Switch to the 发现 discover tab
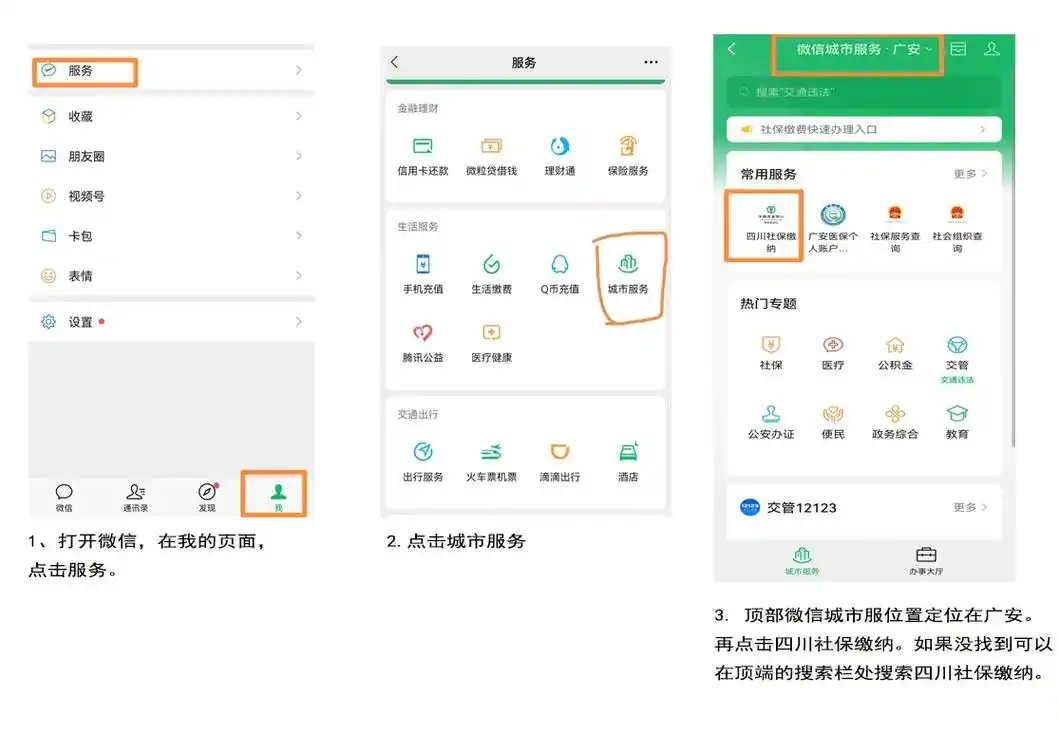Viewport: 1059px width, 733px height. coord(207,498)
